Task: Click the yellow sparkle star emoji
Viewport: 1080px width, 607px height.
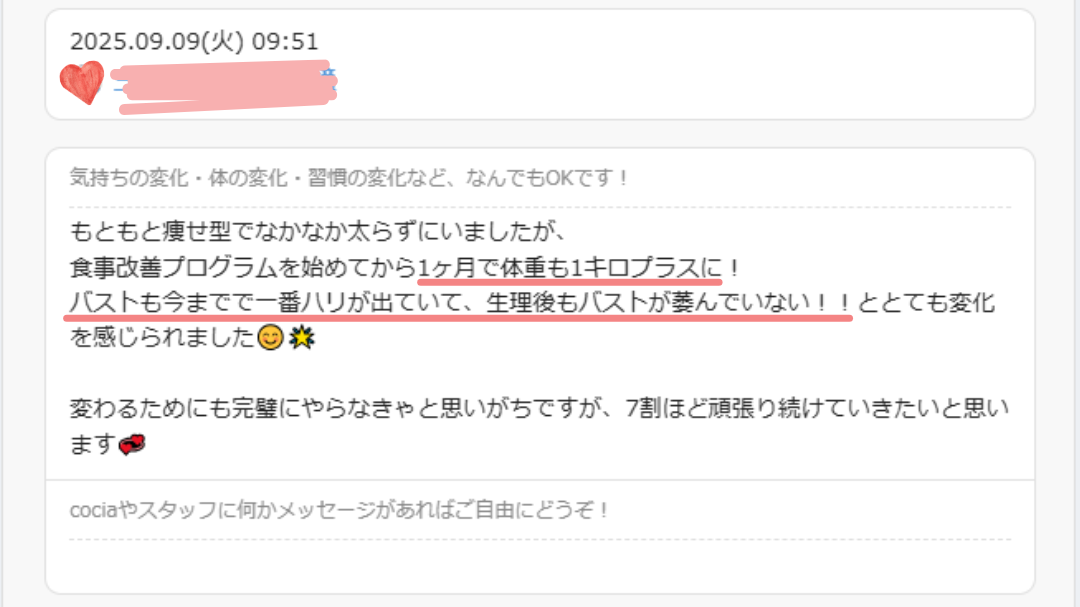Action: tap(302, 338)
